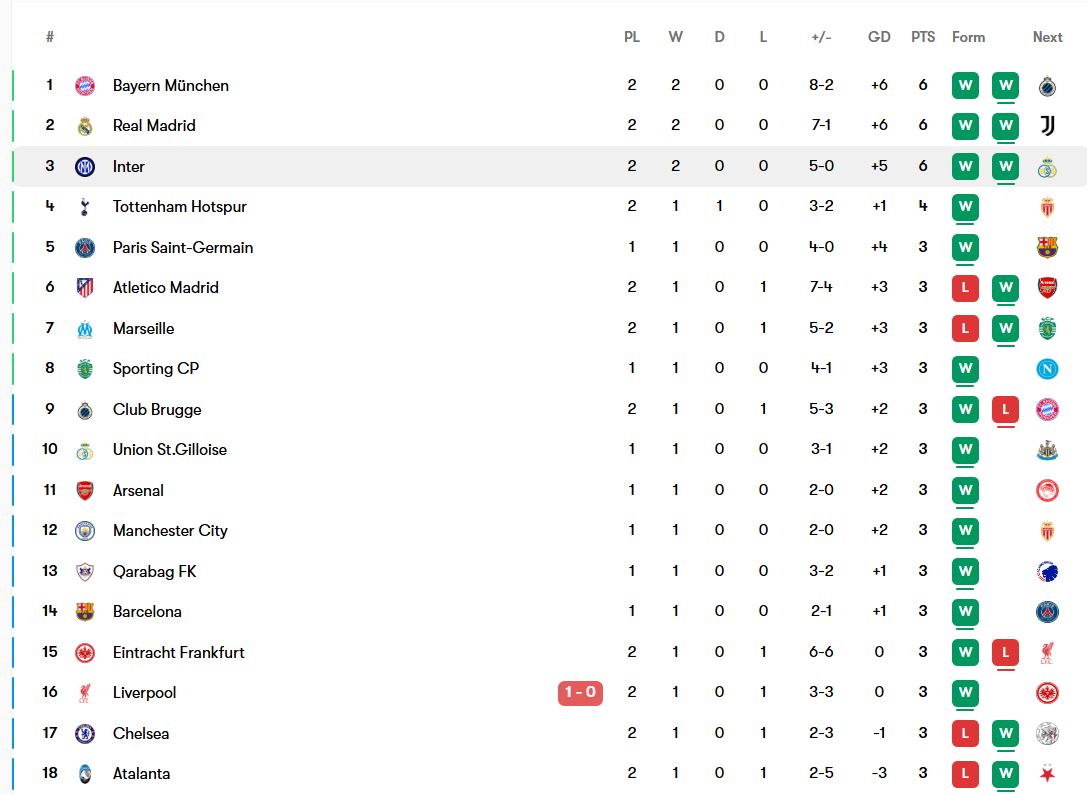Sort table by the GD column header
1087x795 pixels.
(x=879, y=37)
